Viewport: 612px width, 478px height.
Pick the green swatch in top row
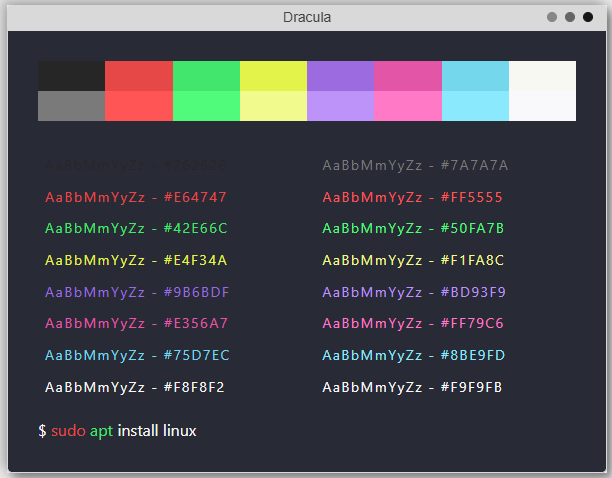[206, 76]
